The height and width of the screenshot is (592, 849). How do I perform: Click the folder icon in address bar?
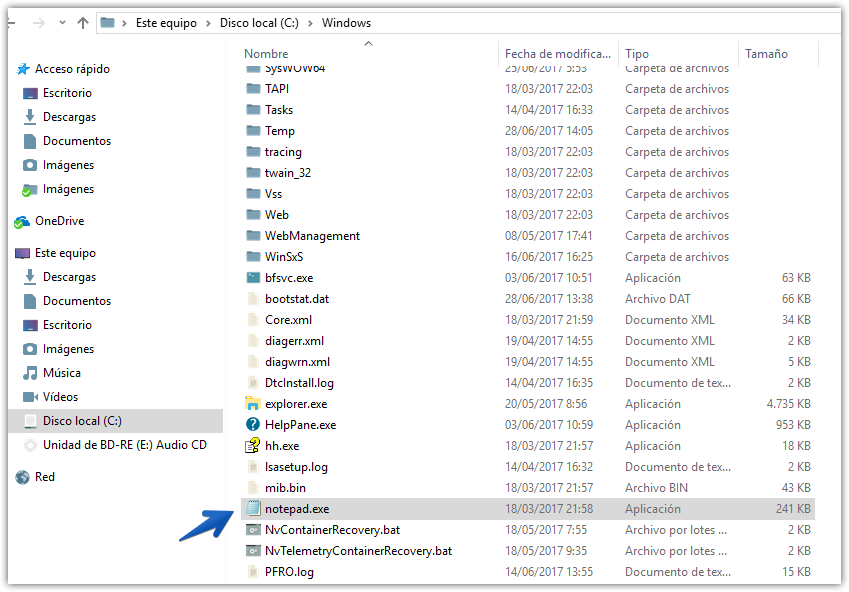coord(108,23)
